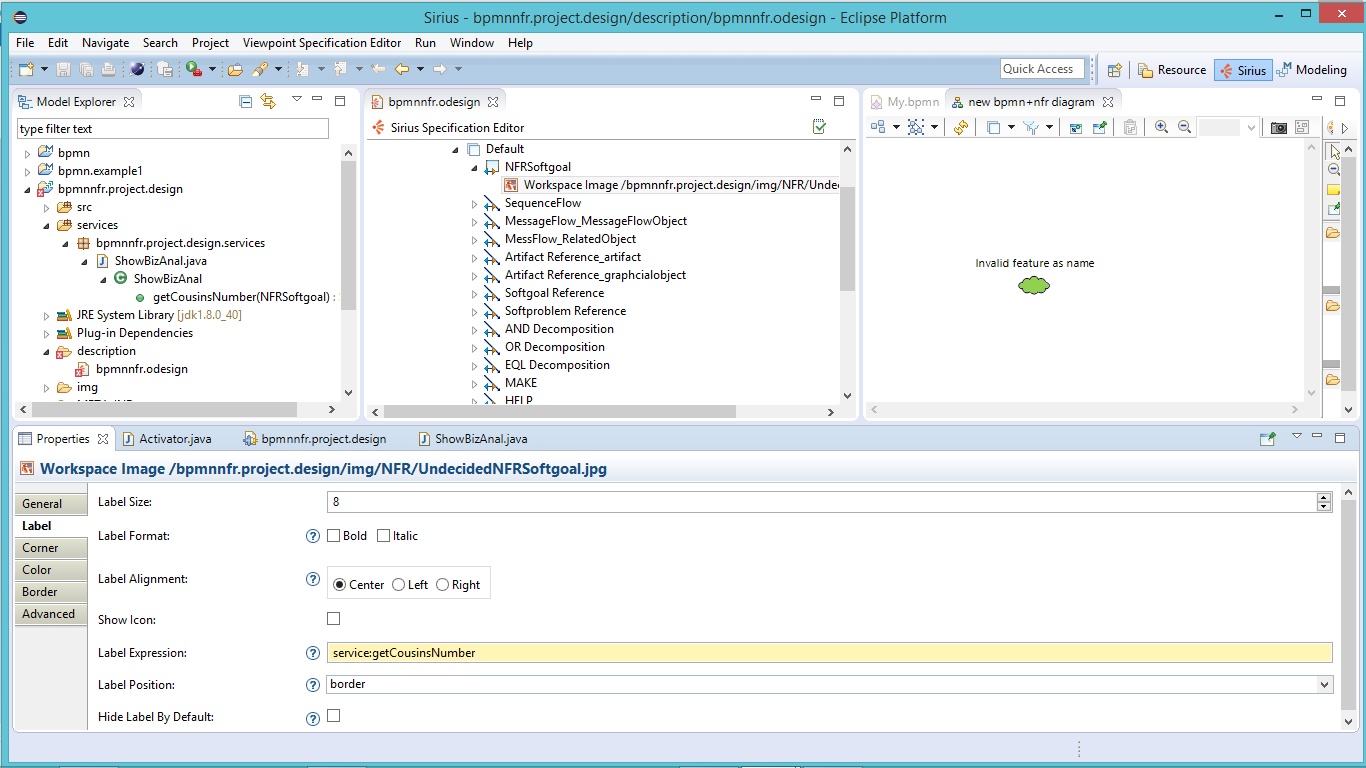Click the Layers icon in diagram toolbar
Screen dimensions: 1366x768
click(x=993, y=127)
